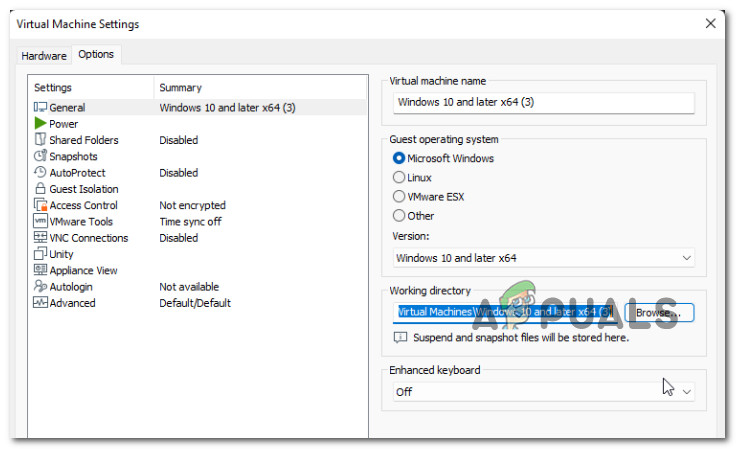Screen dimensions: 736x449
Task: Click the info icon beside Suspend note
Action: click(x=400, y=337)
